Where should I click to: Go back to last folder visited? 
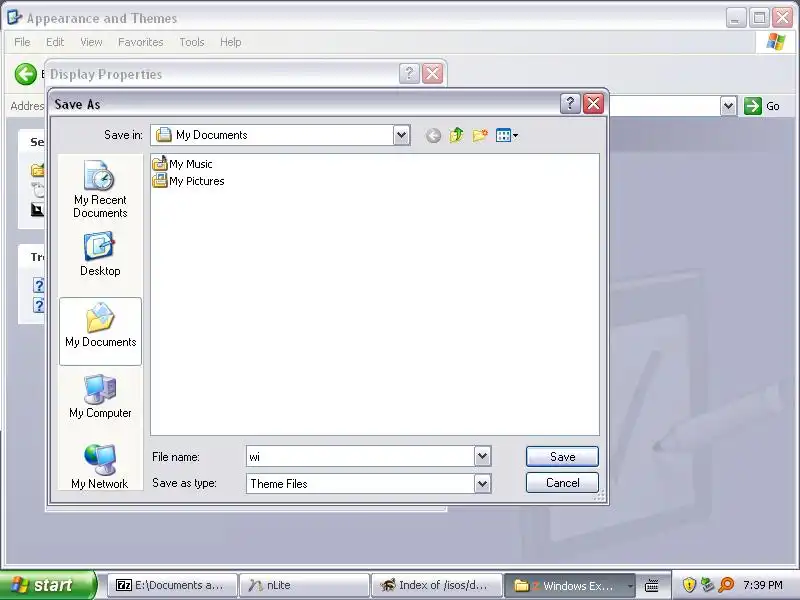433,135
